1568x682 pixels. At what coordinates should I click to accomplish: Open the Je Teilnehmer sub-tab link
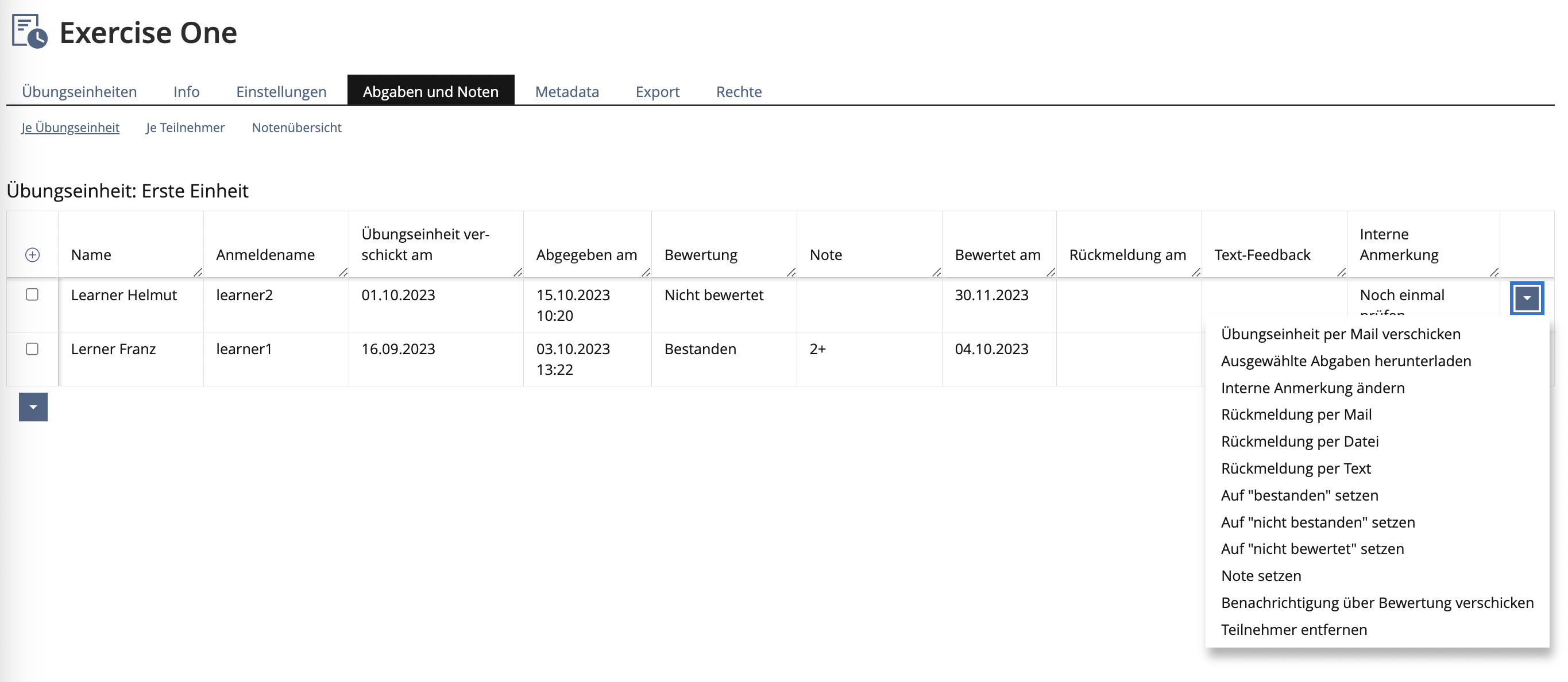[x=185, y=127]
